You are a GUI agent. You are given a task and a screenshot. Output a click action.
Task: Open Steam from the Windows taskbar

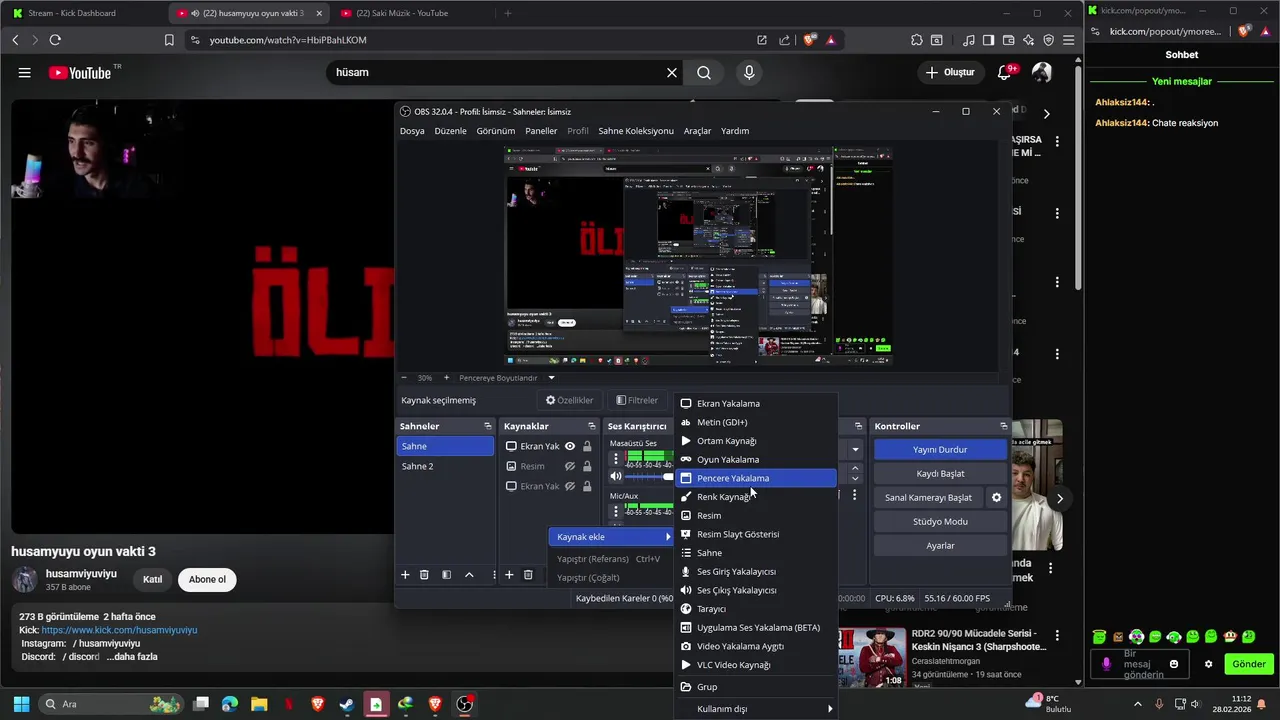[346, 704]
